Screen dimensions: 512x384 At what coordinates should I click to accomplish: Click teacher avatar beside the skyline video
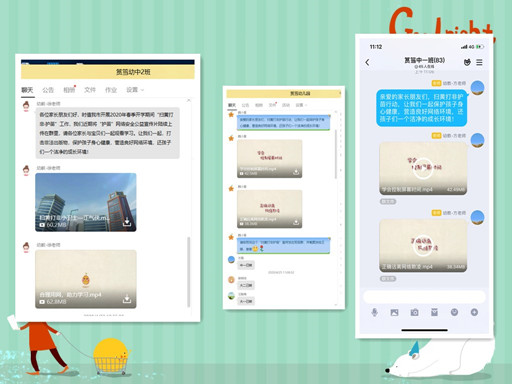pyautogui.click(x=26, y=170)
